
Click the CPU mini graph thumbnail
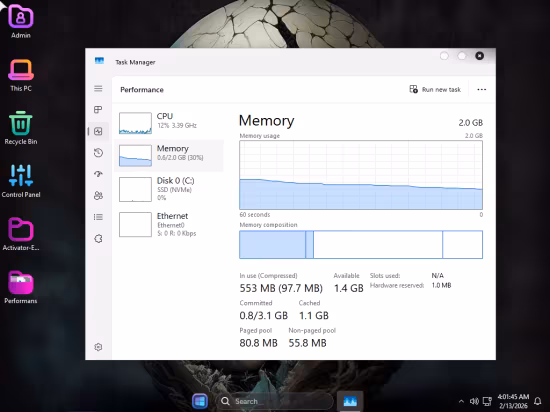click(135, 123)
